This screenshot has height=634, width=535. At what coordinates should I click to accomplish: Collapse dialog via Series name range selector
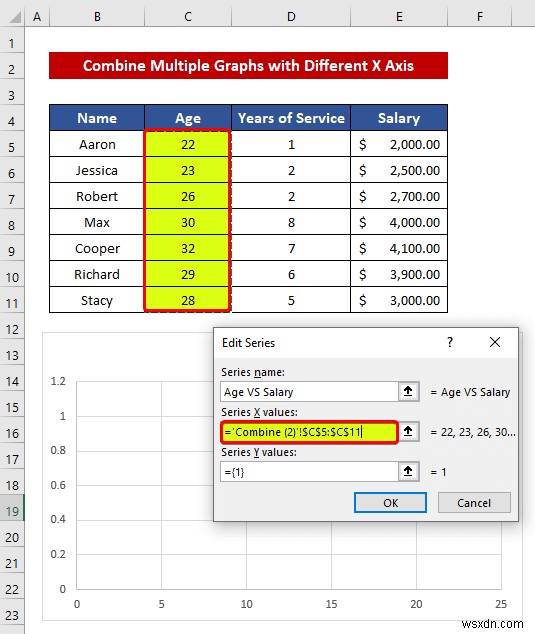click(x=408, y=391)
